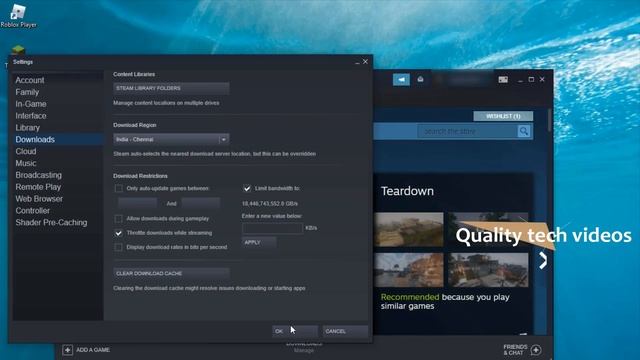Click Apply bandwidth button
This screenshot has width=640, height=360.
click(259, 242)
